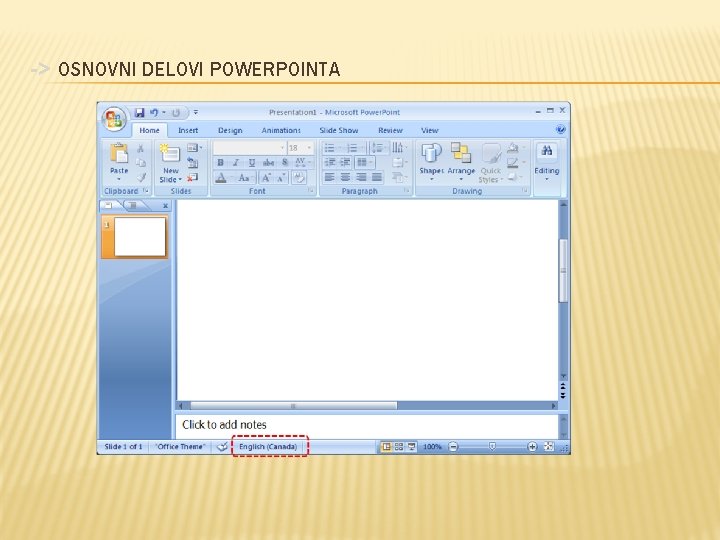Viewport: 720px width, 540px height.
Task: Click Decrease Font Size button
Action: coord(281,178)
